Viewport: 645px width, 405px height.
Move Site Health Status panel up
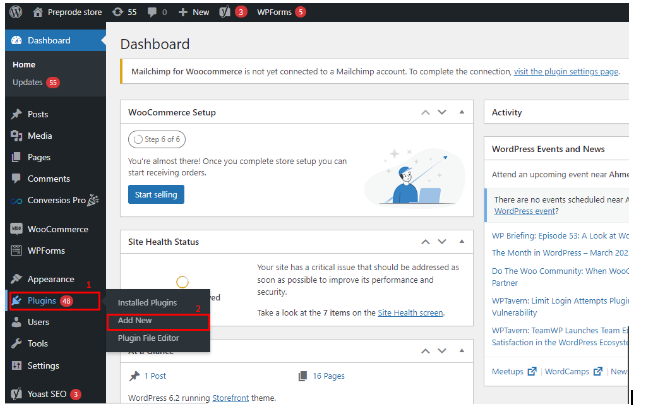425,242
